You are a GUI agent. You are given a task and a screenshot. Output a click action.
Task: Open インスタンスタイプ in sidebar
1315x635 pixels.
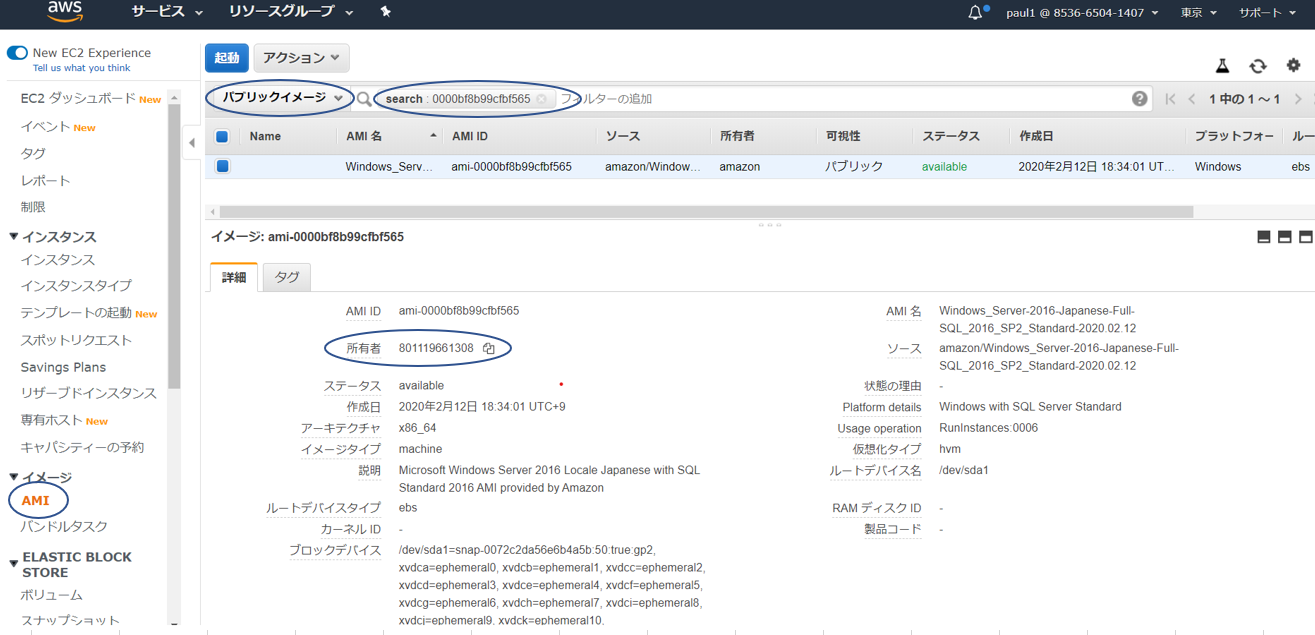pos(76,285)
